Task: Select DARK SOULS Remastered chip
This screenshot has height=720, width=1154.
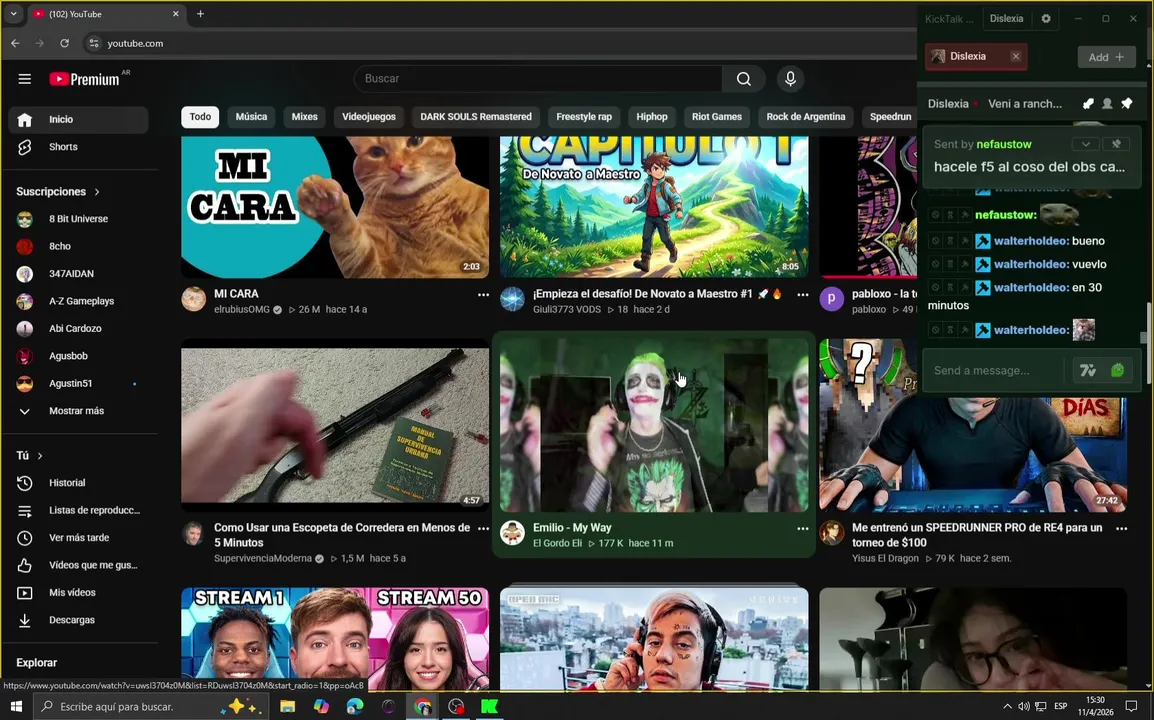Action: click(x=476, y=117)
